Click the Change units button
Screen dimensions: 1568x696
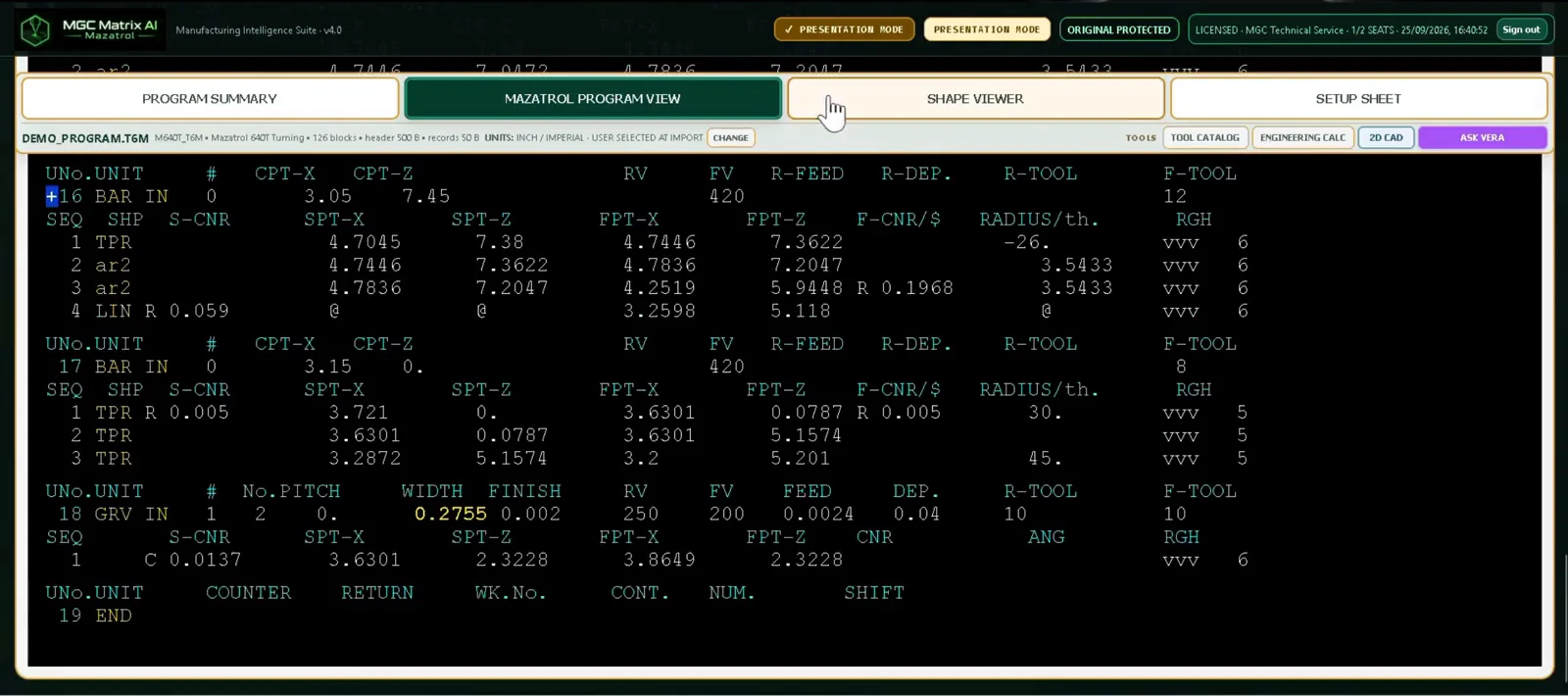pos(730,137)
